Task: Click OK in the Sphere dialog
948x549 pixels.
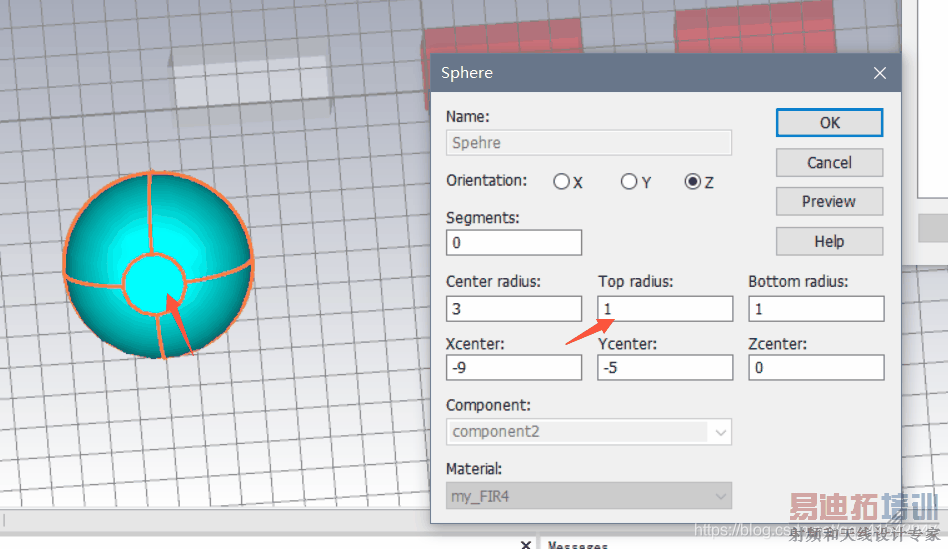Action: (x=829, y=123)
